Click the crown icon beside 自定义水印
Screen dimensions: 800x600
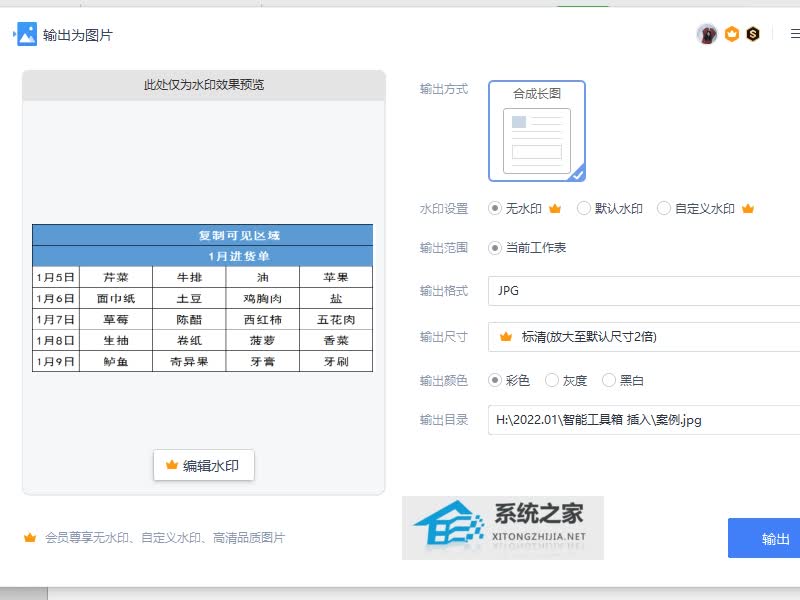point(745,208)
